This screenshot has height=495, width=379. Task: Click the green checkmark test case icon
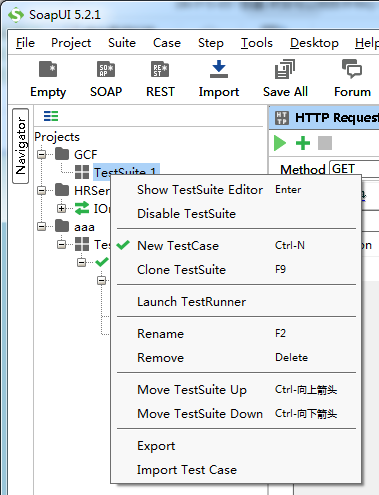pyautogui.click(x=102, y=262)
